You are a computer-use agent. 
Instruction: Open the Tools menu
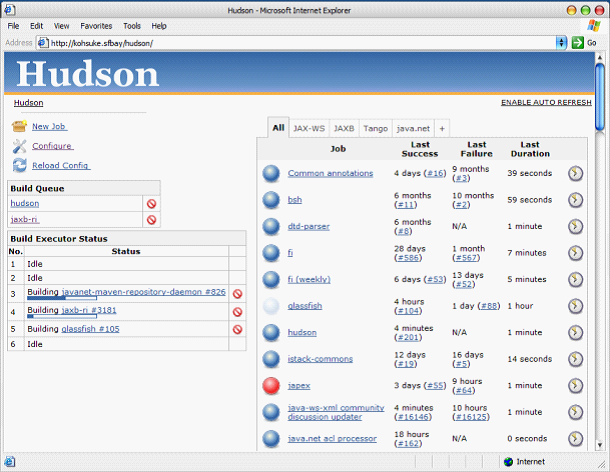click(x=132, y=26)
